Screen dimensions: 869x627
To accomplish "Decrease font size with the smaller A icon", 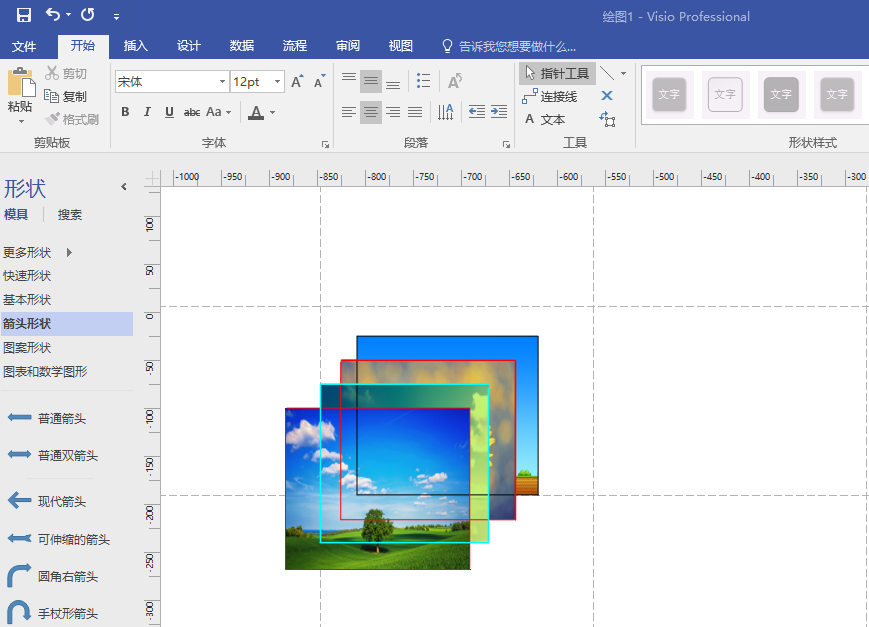I will (x=319, y=81).
